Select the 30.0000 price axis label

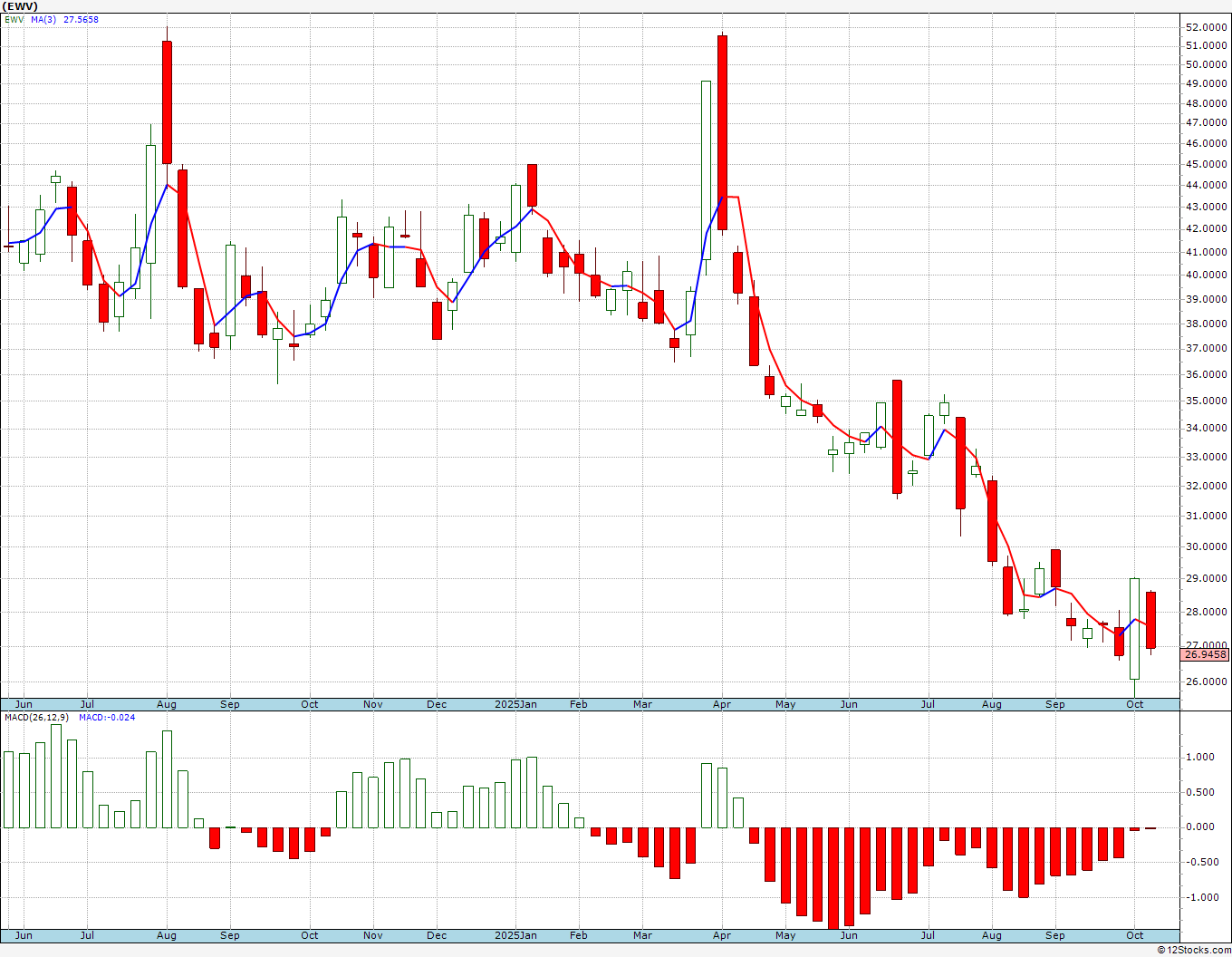1206,546
